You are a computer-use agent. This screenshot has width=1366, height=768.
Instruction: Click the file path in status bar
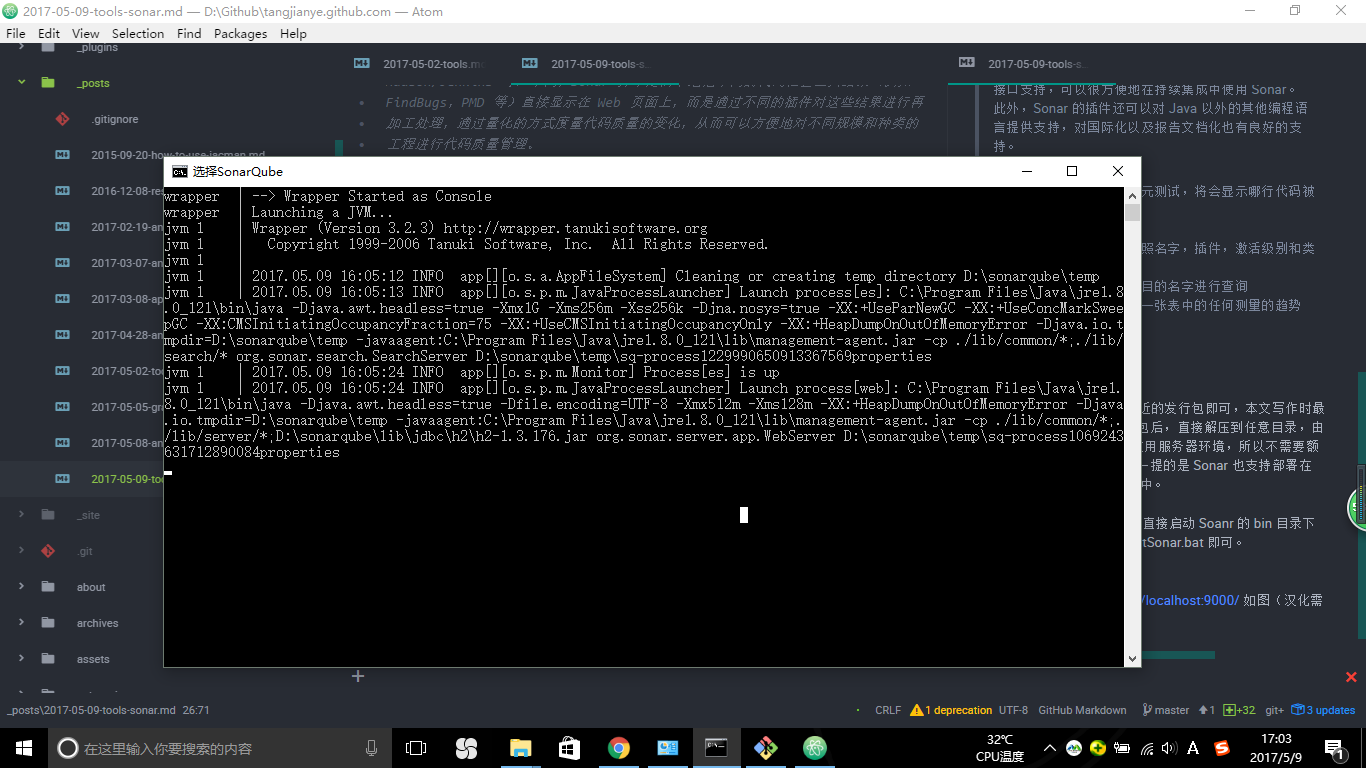tap(91, 710)
